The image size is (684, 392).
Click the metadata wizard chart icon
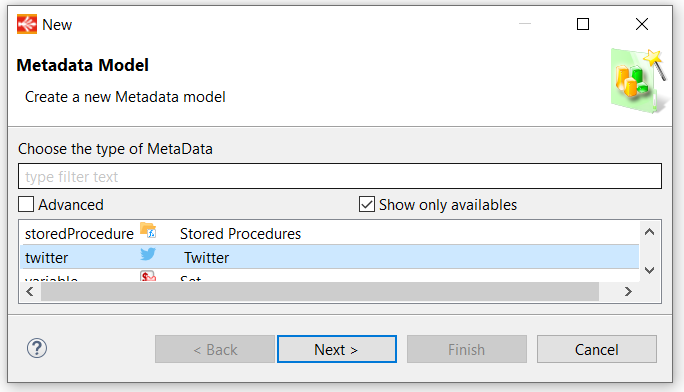click(x=639, y=81)
